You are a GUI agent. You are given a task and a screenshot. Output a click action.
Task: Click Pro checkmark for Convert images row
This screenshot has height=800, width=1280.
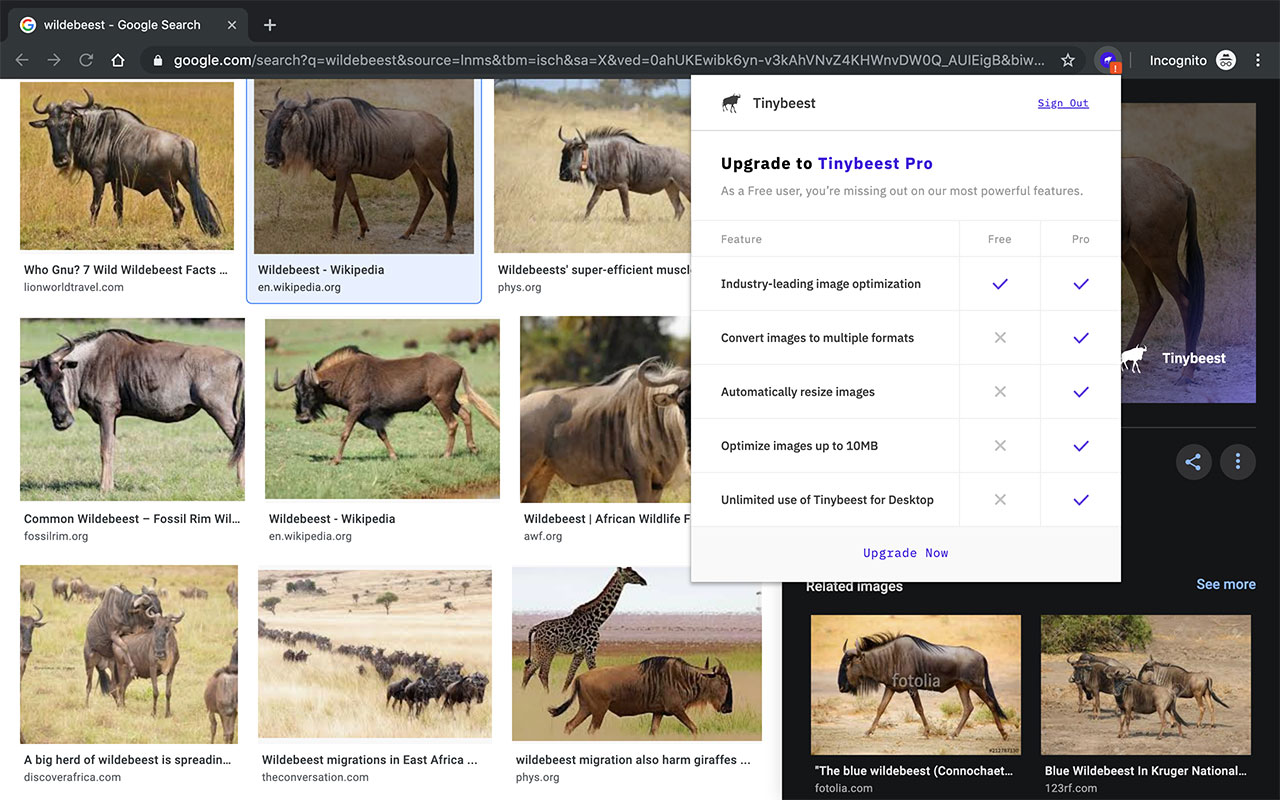click(x=1080, y=338)
